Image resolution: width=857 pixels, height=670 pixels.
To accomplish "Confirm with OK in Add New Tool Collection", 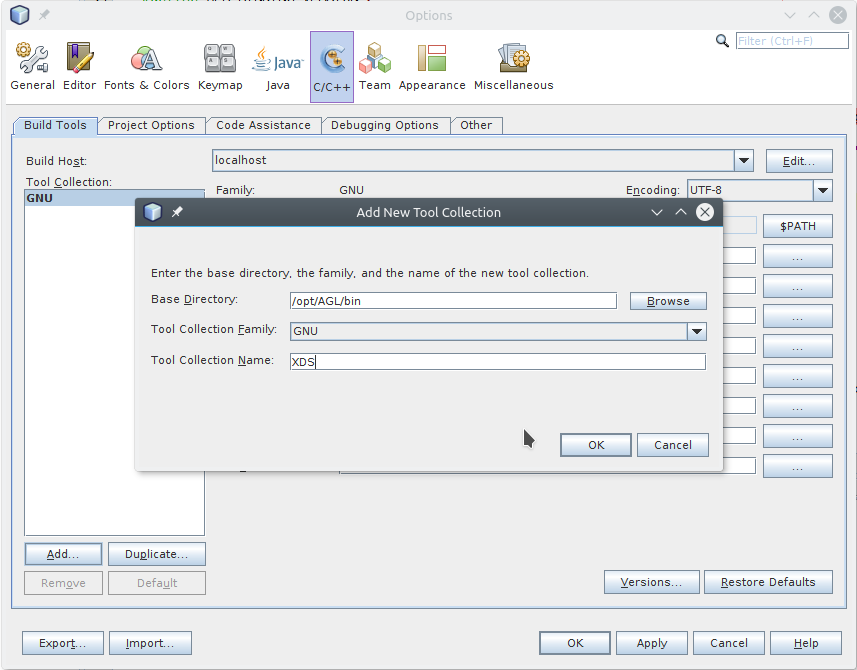I will tap(596, 445).
